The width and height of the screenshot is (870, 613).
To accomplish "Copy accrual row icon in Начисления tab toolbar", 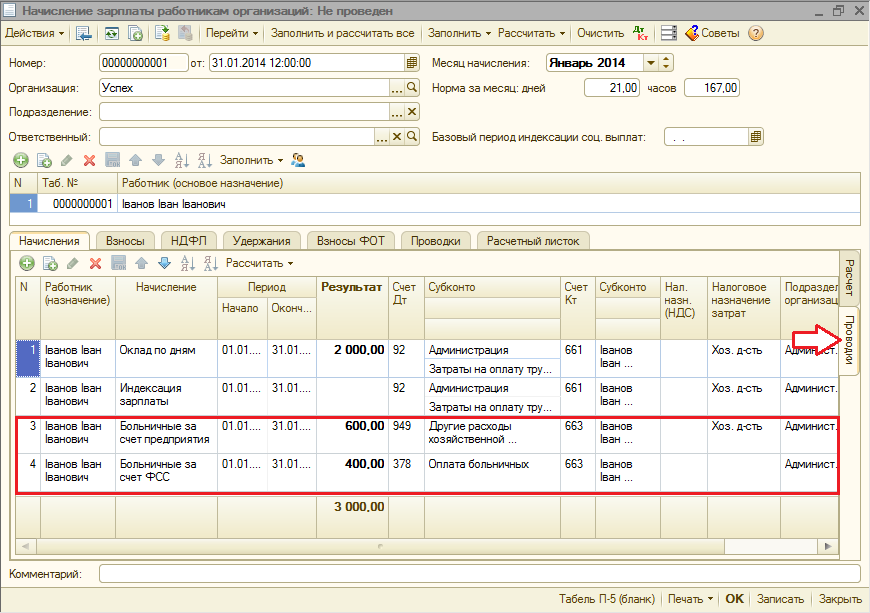I will (x=50, y=263).
